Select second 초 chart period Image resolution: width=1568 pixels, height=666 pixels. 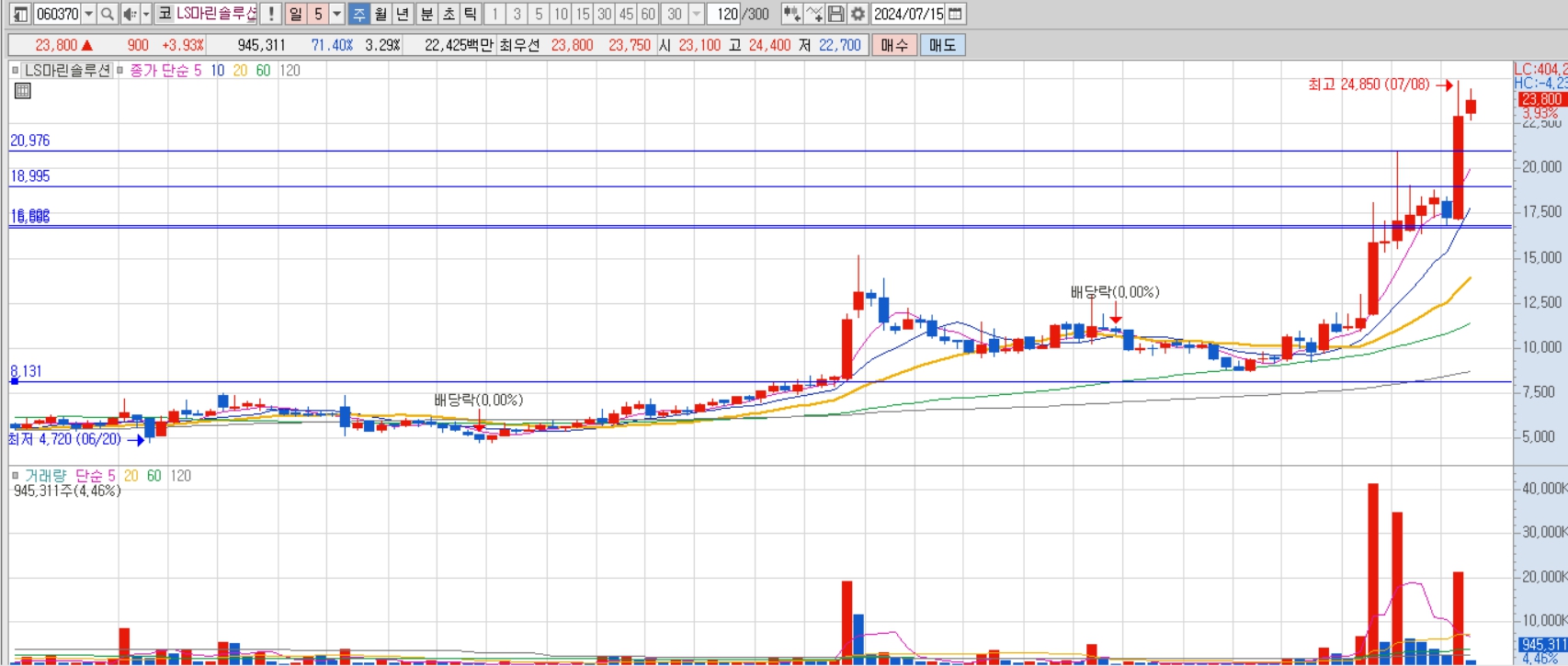pyautogui.click(x=449, y=14)
